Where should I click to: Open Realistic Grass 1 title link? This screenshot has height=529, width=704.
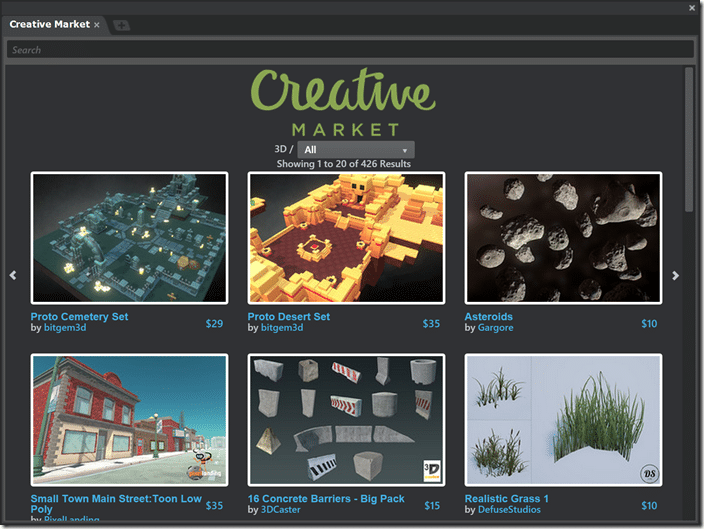[506, 498]
